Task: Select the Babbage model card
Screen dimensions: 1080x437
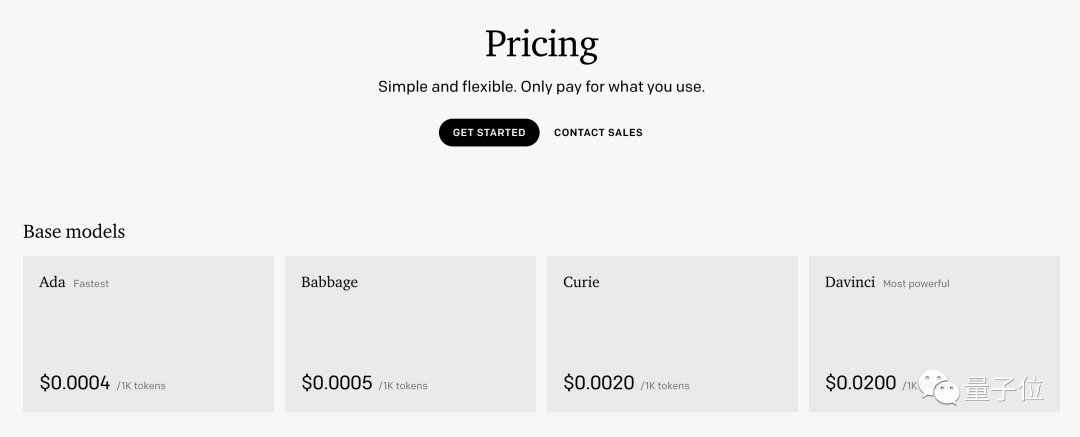Action: (x=411, y=334)
